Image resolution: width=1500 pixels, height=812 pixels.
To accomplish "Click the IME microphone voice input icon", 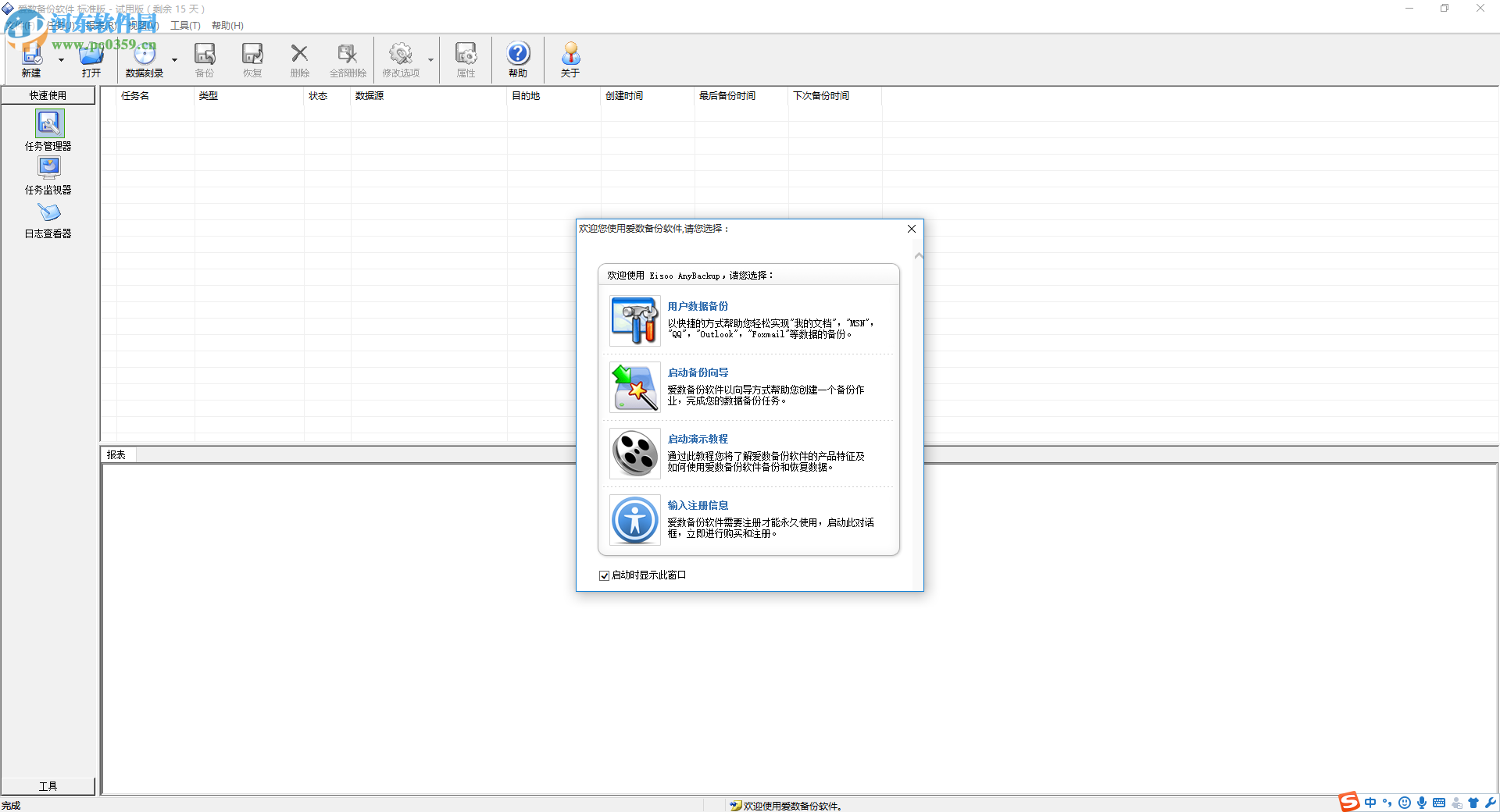I will click(1422, 803).
